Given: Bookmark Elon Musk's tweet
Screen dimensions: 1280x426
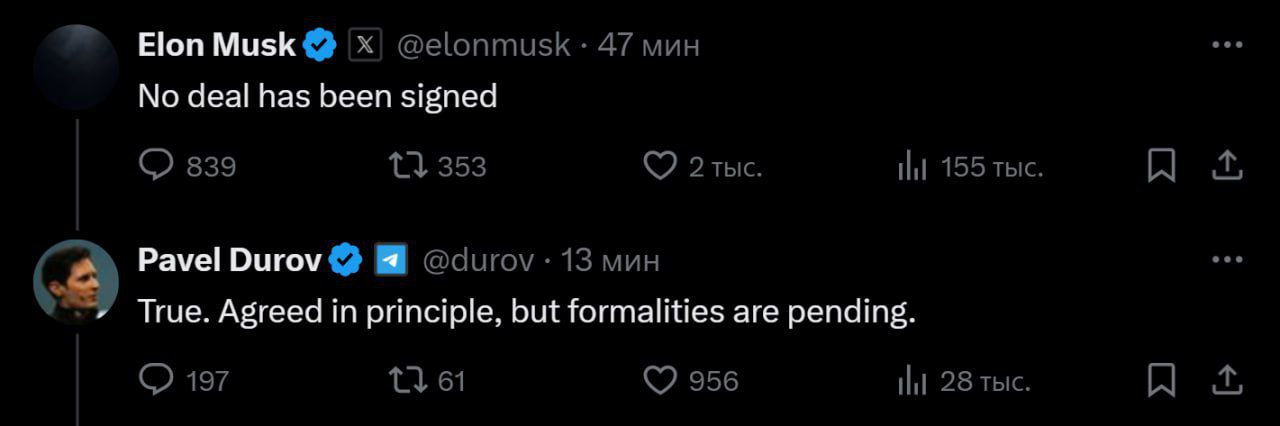Looking at the screenshot, I should pyautogui.click(x=1160, y=166).
